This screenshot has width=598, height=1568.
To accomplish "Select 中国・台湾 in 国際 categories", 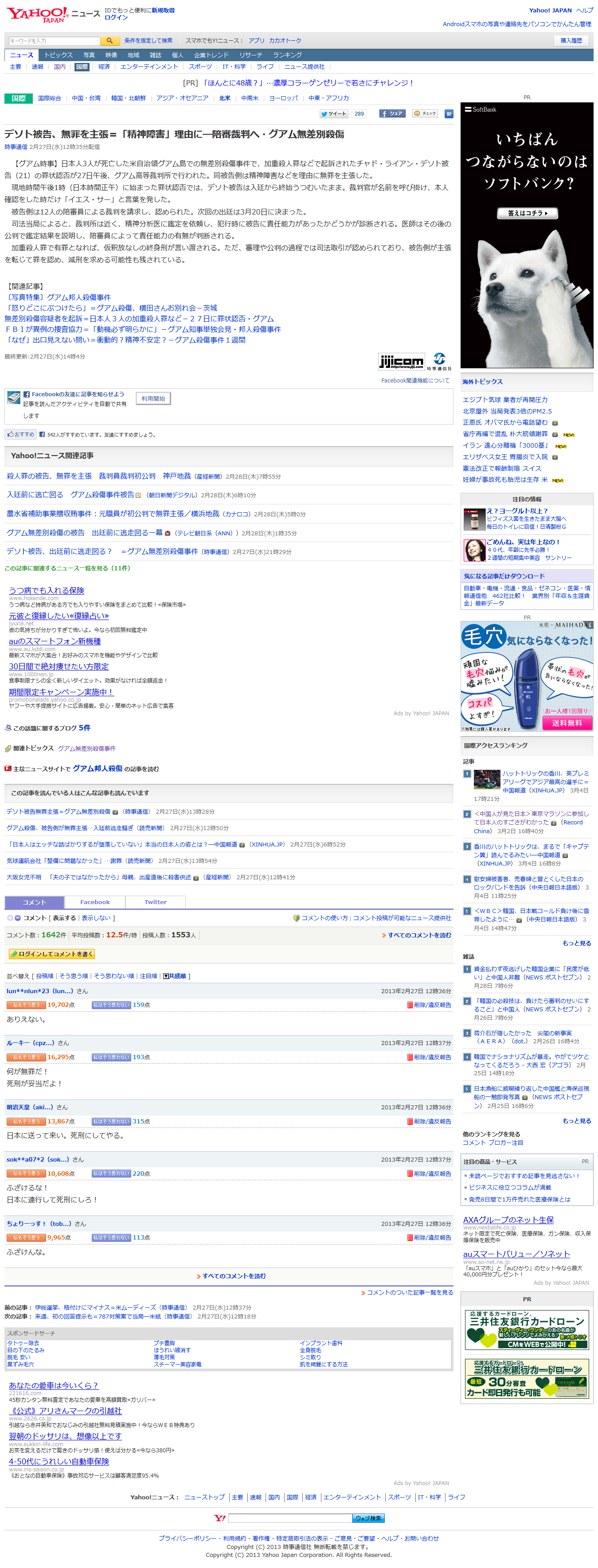I will pos(86,98).
